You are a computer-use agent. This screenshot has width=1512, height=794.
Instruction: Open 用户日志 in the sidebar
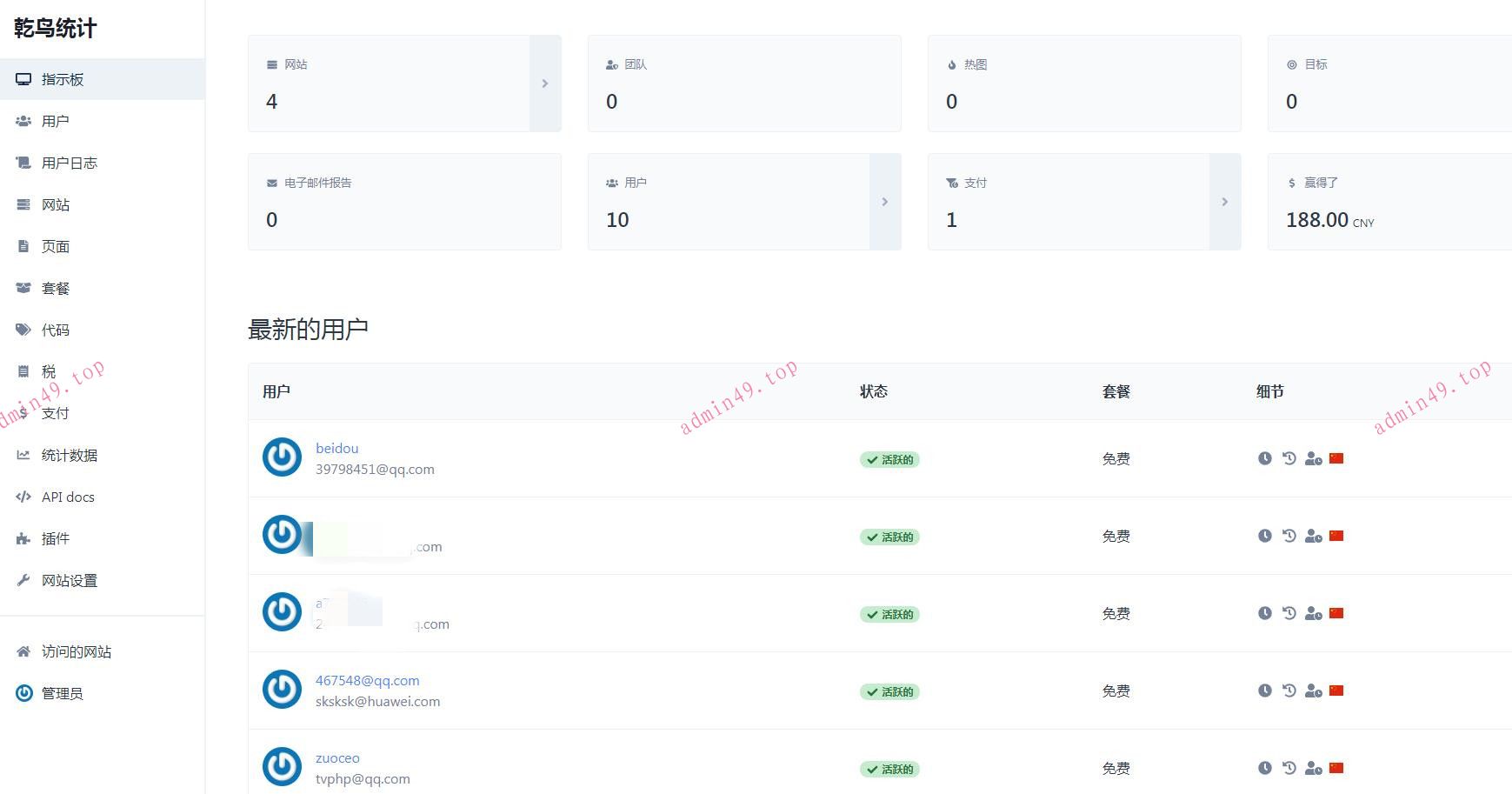coord(69,163)
